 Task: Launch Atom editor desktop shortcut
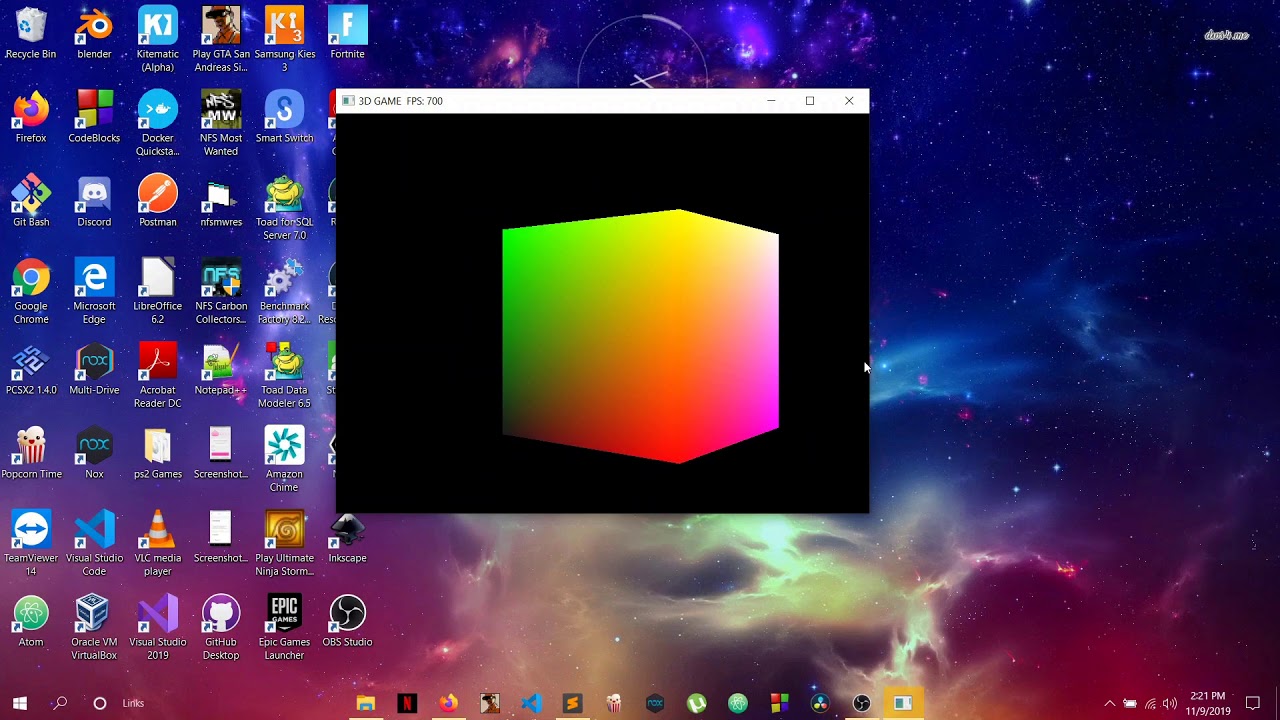point(31,621)
